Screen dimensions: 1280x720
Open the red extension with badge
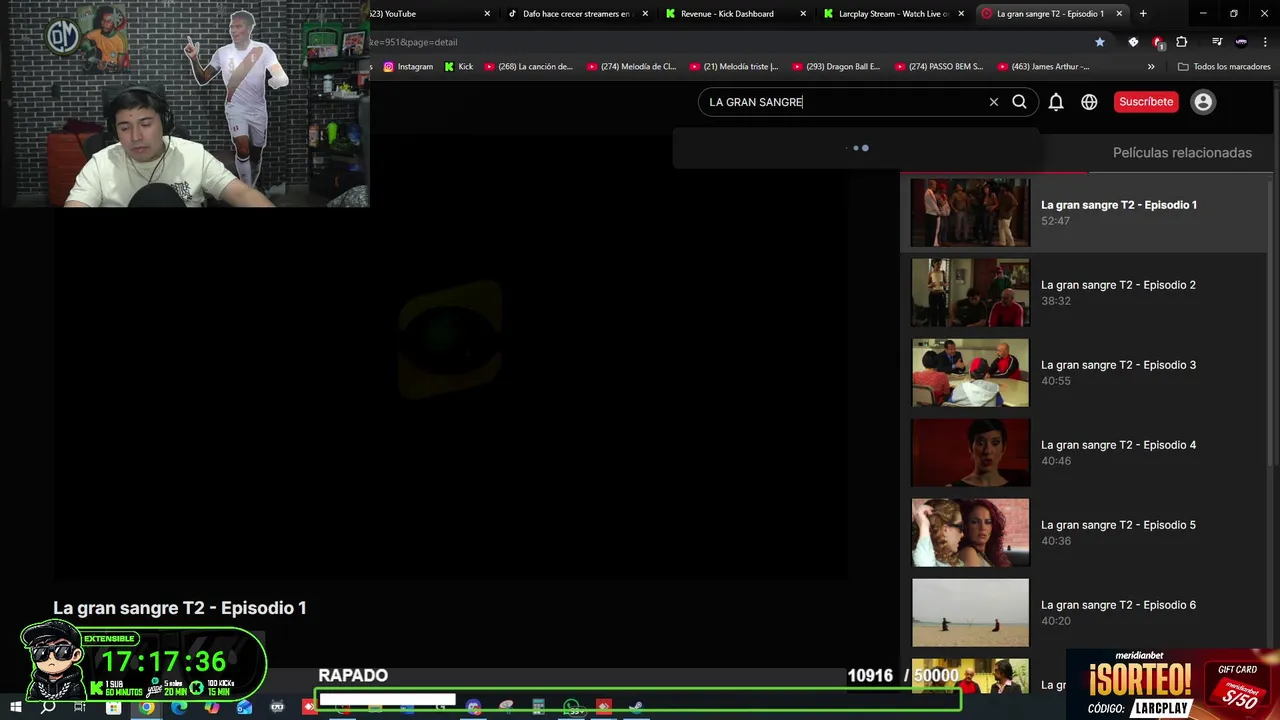1158,42
